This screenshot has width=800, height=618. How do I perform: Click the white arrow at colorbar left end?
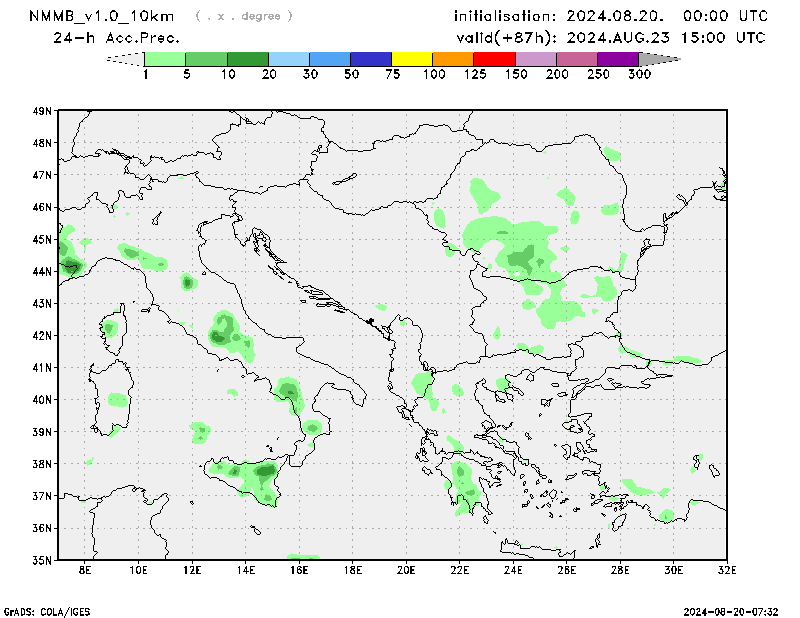(x=126, y=60)
